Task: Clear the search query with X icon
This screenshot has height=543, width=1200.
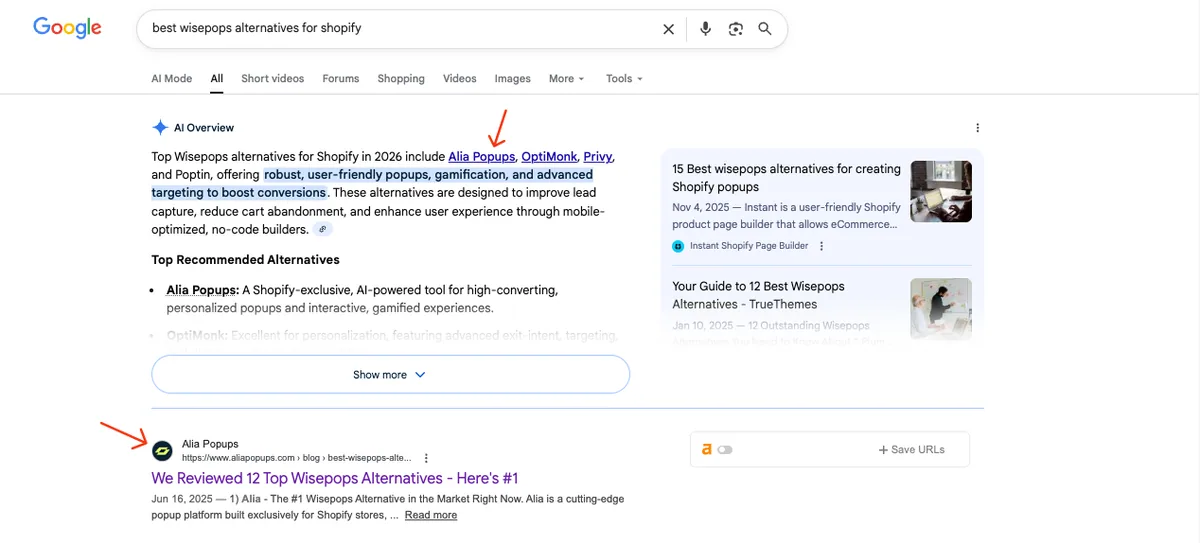Action: point(669,29)
